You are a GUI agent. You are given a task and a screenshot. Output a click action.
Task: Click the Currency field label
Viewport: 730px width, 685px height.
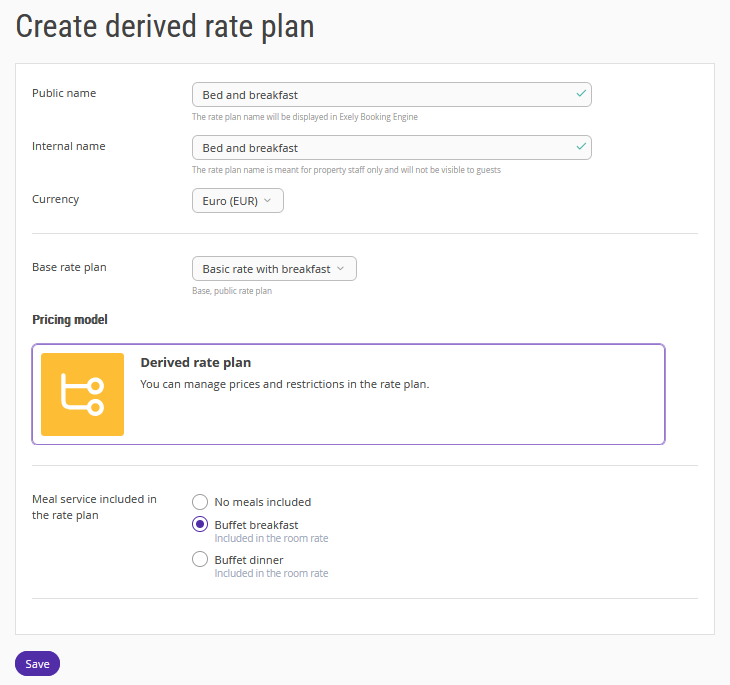pyautogui.click(x=56, y=199)
